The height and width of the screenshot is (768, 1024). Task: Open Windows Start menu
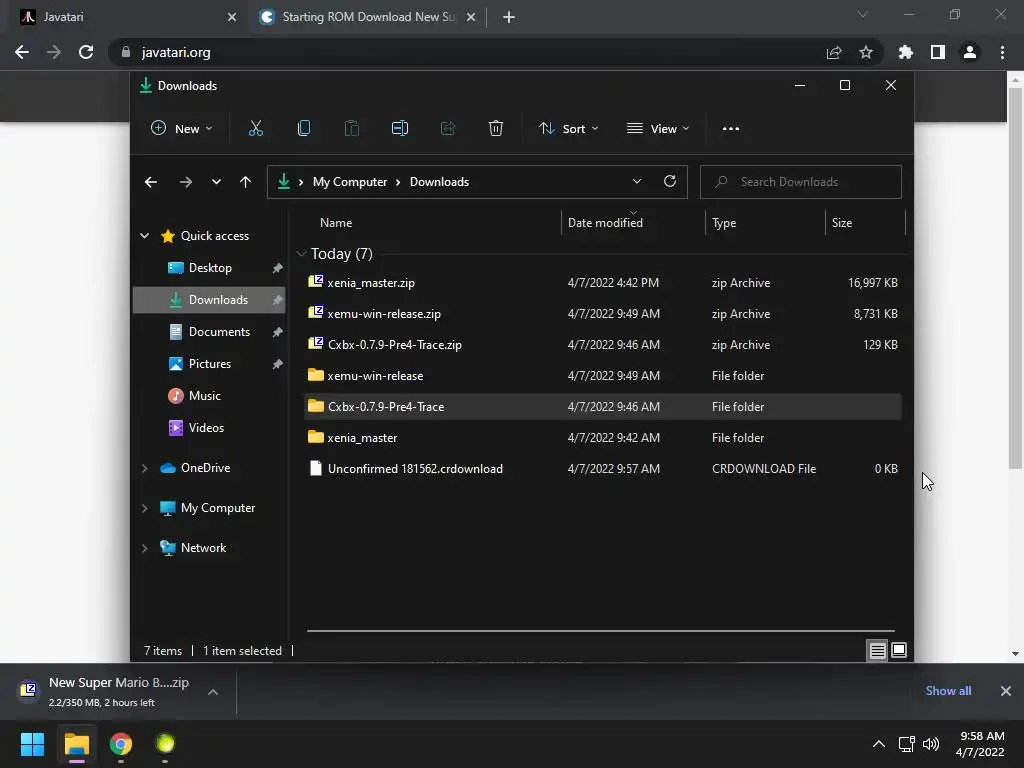click(x=32, y=744)
